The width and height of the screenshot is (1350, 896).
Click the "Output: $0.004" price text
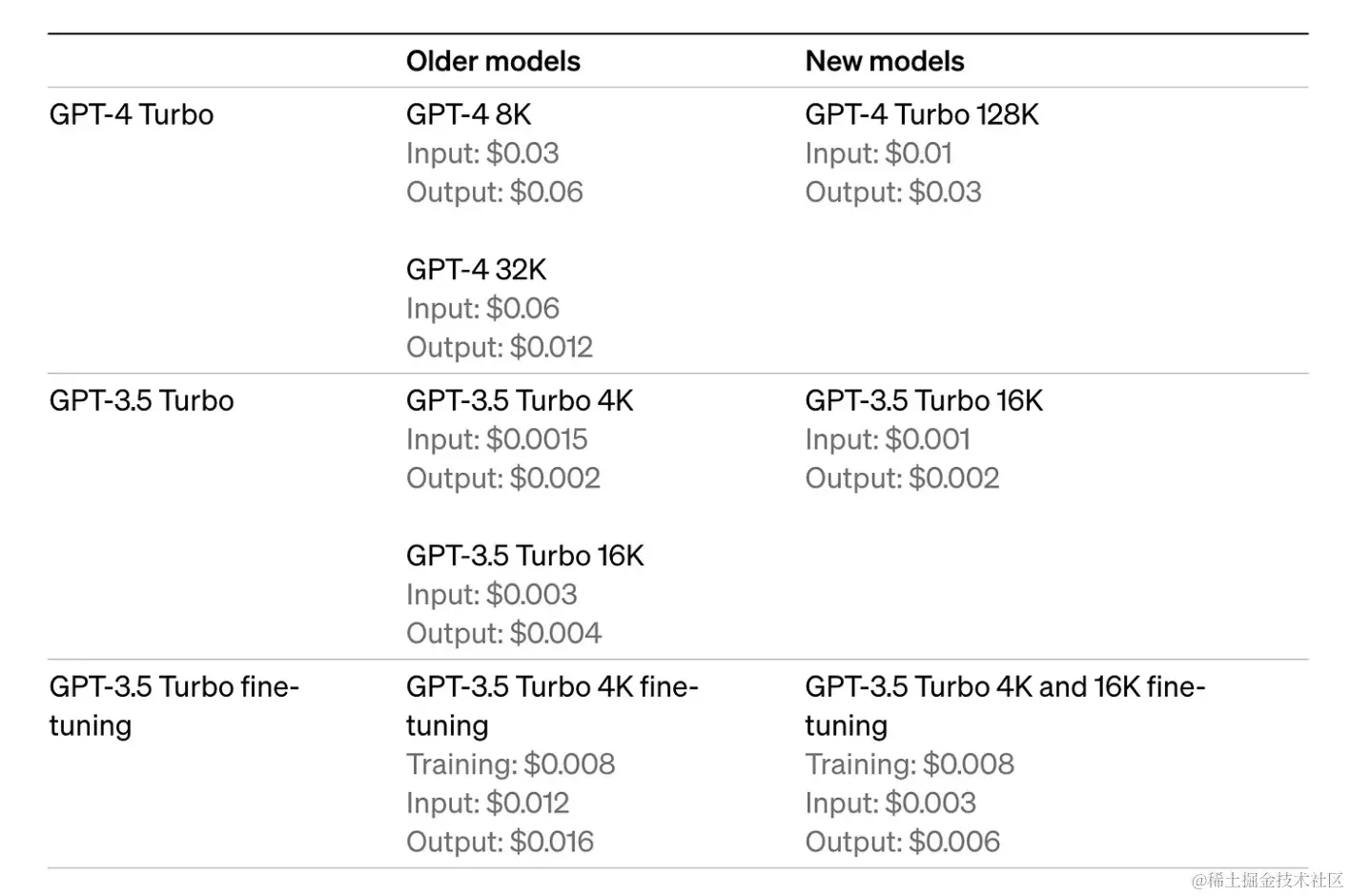[x=503, y=634]
